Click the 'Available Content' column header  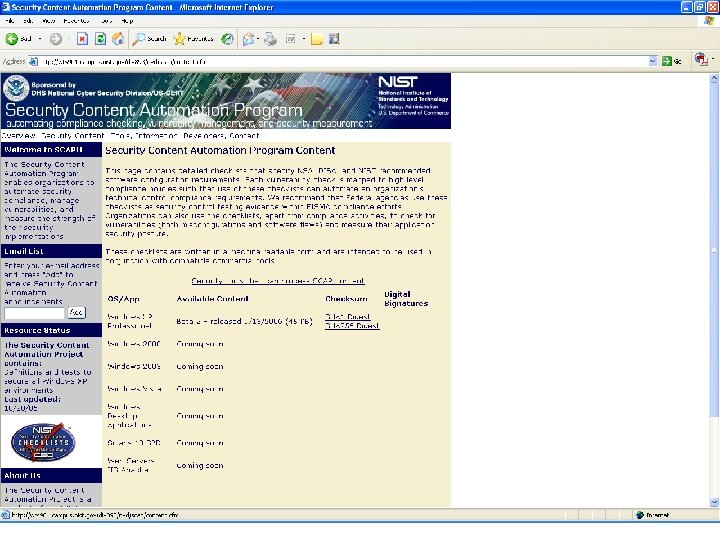point(212,299)
